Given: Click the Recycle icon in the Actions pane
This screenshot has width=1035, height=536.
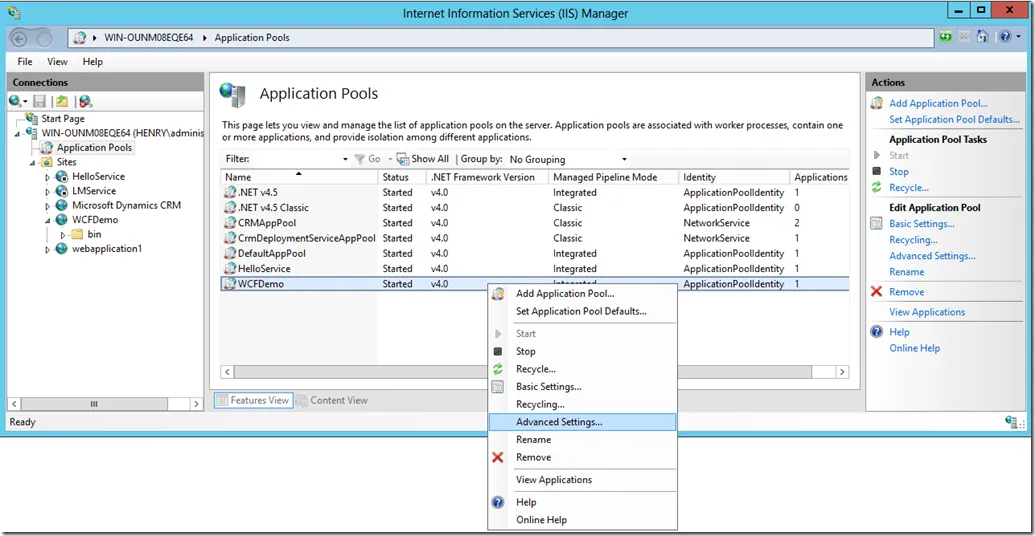Looking at the screenshot, I should [x=877, y=188].
